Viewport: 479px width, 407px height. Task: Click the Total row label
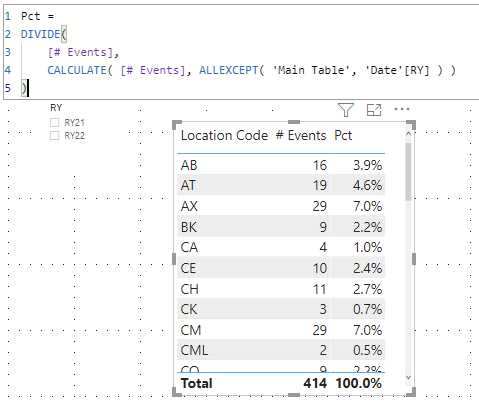pos(197,383)
